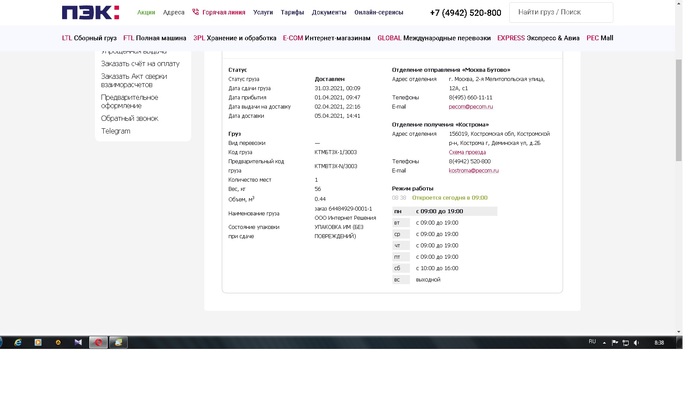The height and width of the screenshot is (394, 700).
Task: Select the пн schedule row
Action: 445,211
